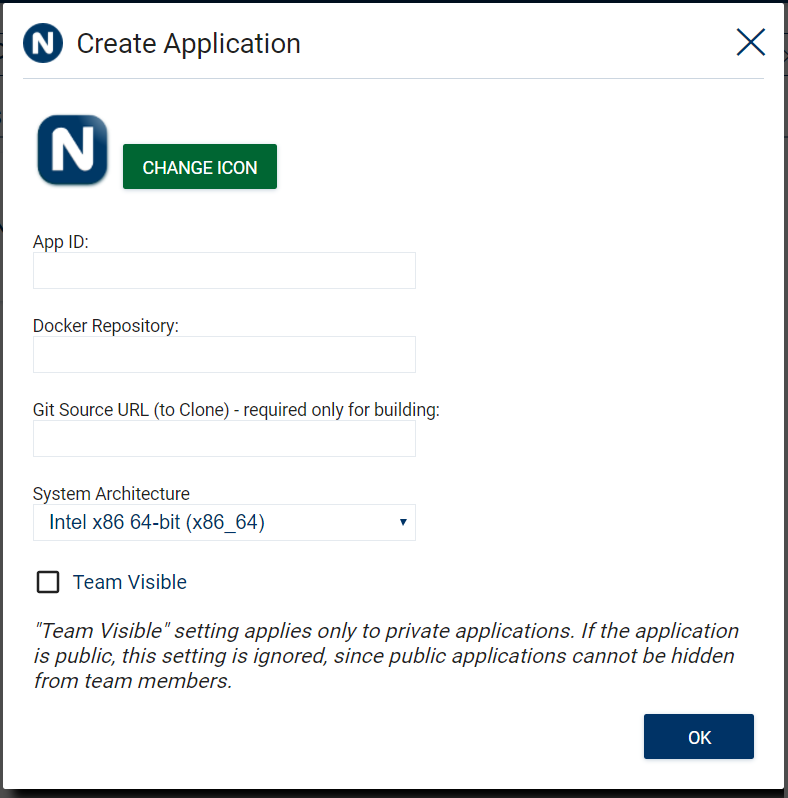Focus the Git Source URL input field
The height and width of the screenshot is (798, 788).
pos(224,438)
